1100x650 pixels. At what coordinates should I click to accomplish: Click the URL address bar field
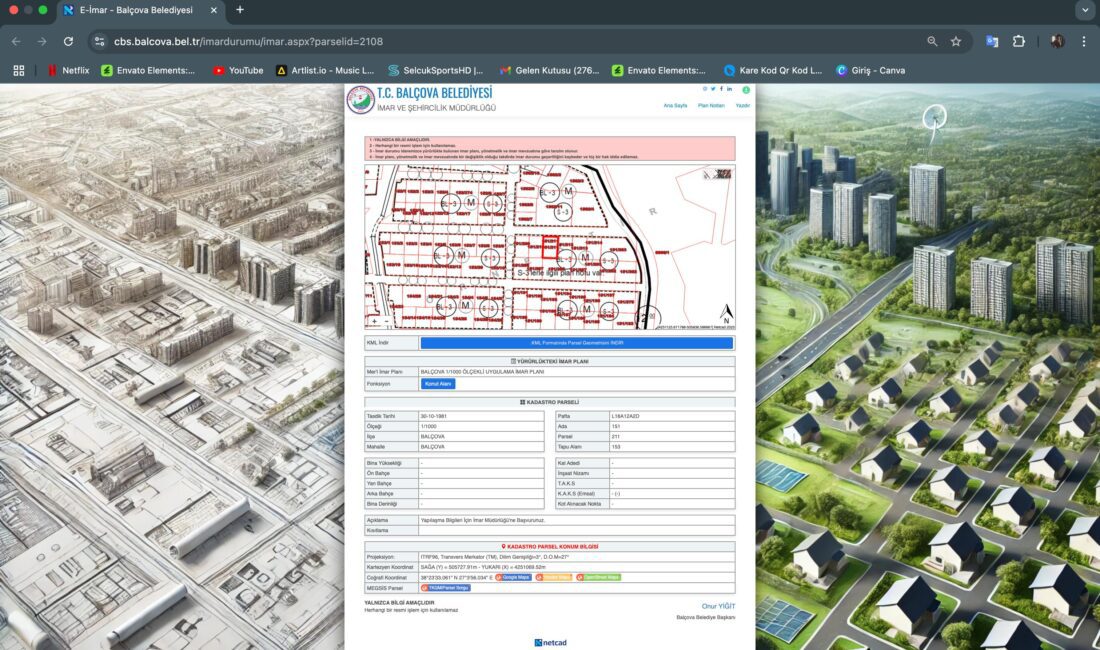coord(500,41)
